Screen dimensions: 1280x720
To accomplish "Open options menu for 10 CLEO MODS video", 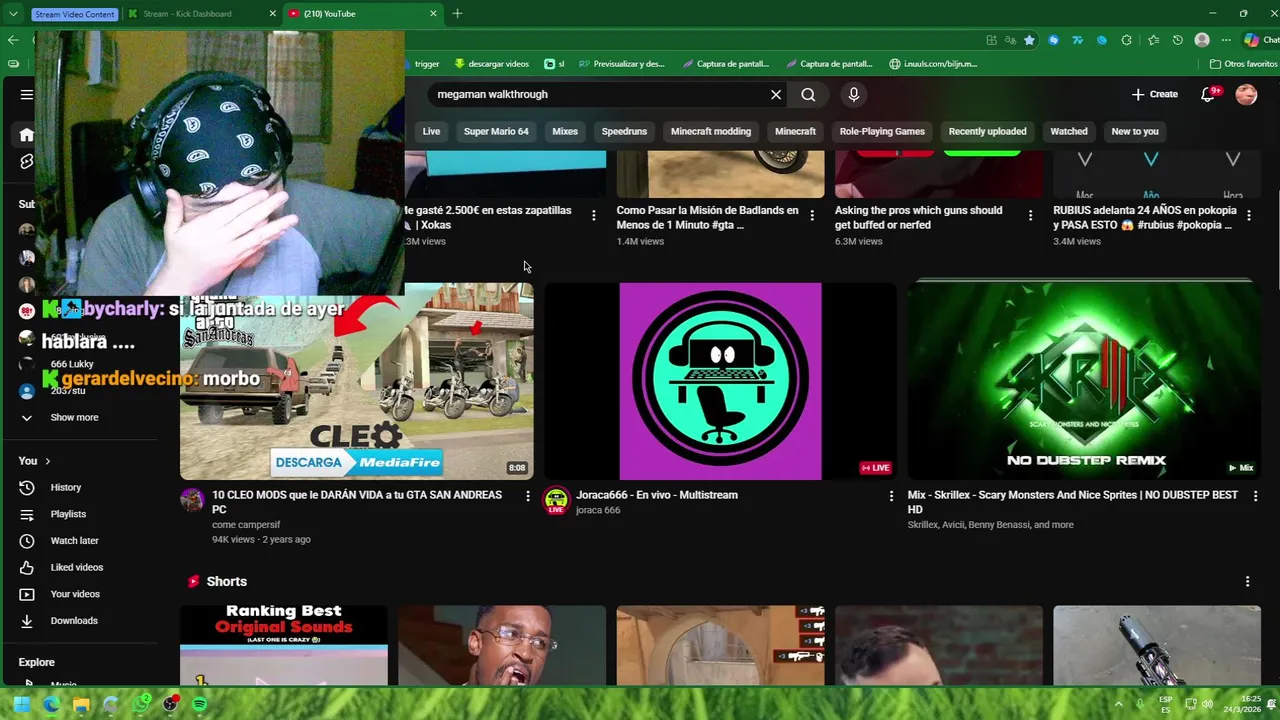I will point(528,496).
